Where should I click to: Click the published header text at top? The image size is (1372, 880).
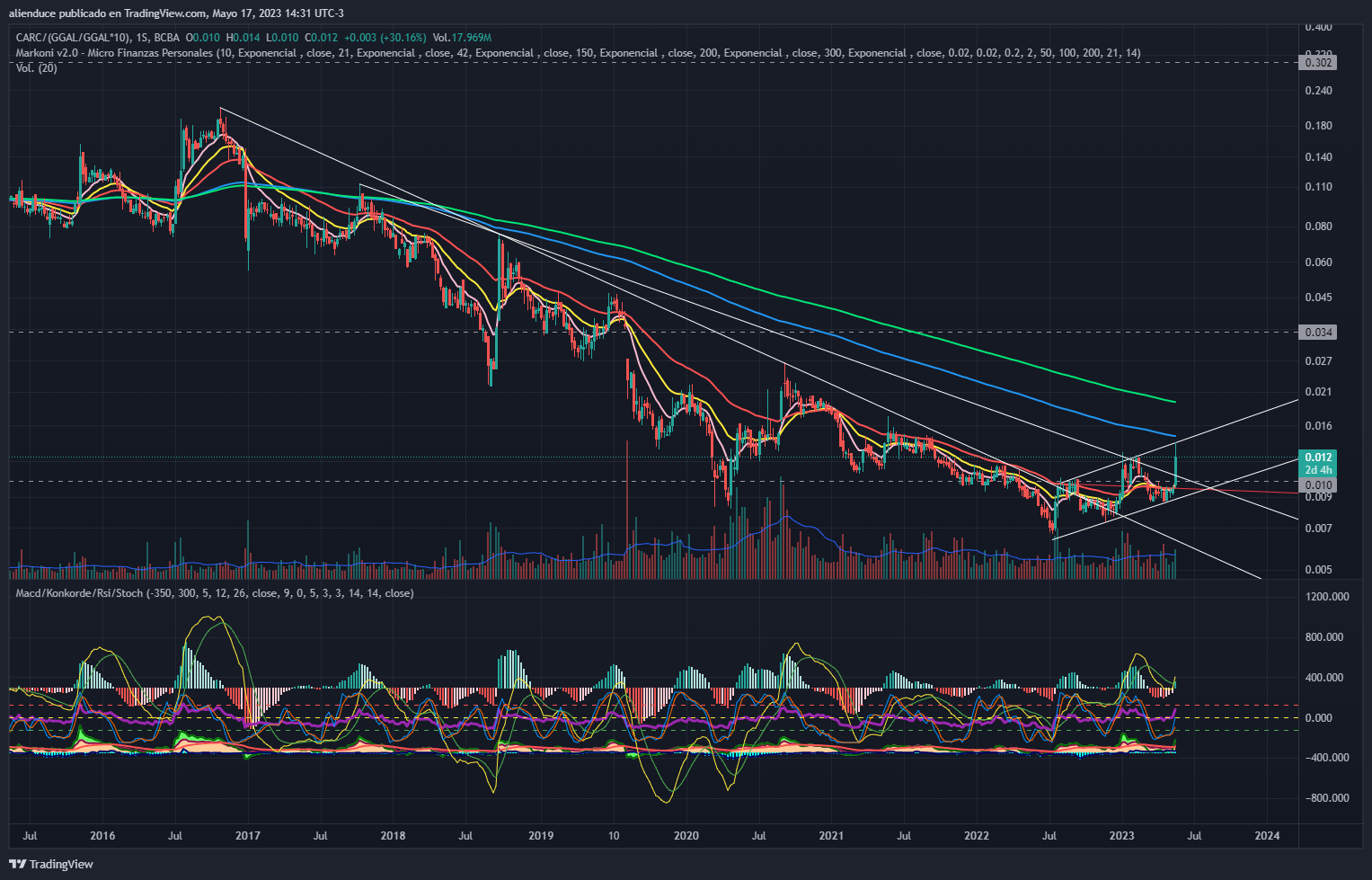(176, 13)
